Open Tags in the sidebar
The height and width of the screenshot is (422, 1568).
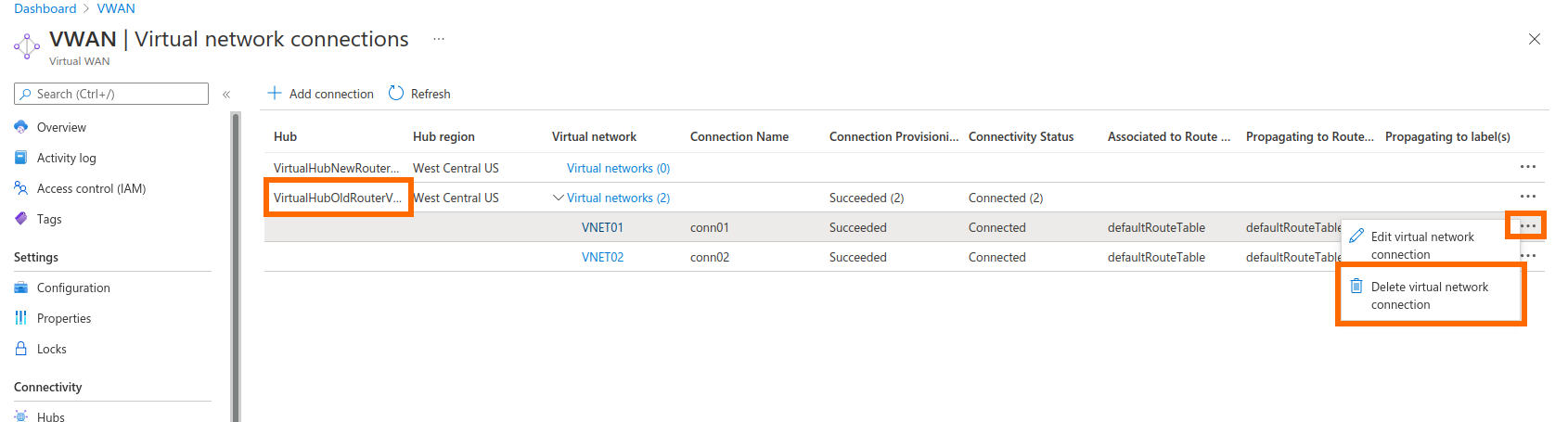tap(49, 220)
